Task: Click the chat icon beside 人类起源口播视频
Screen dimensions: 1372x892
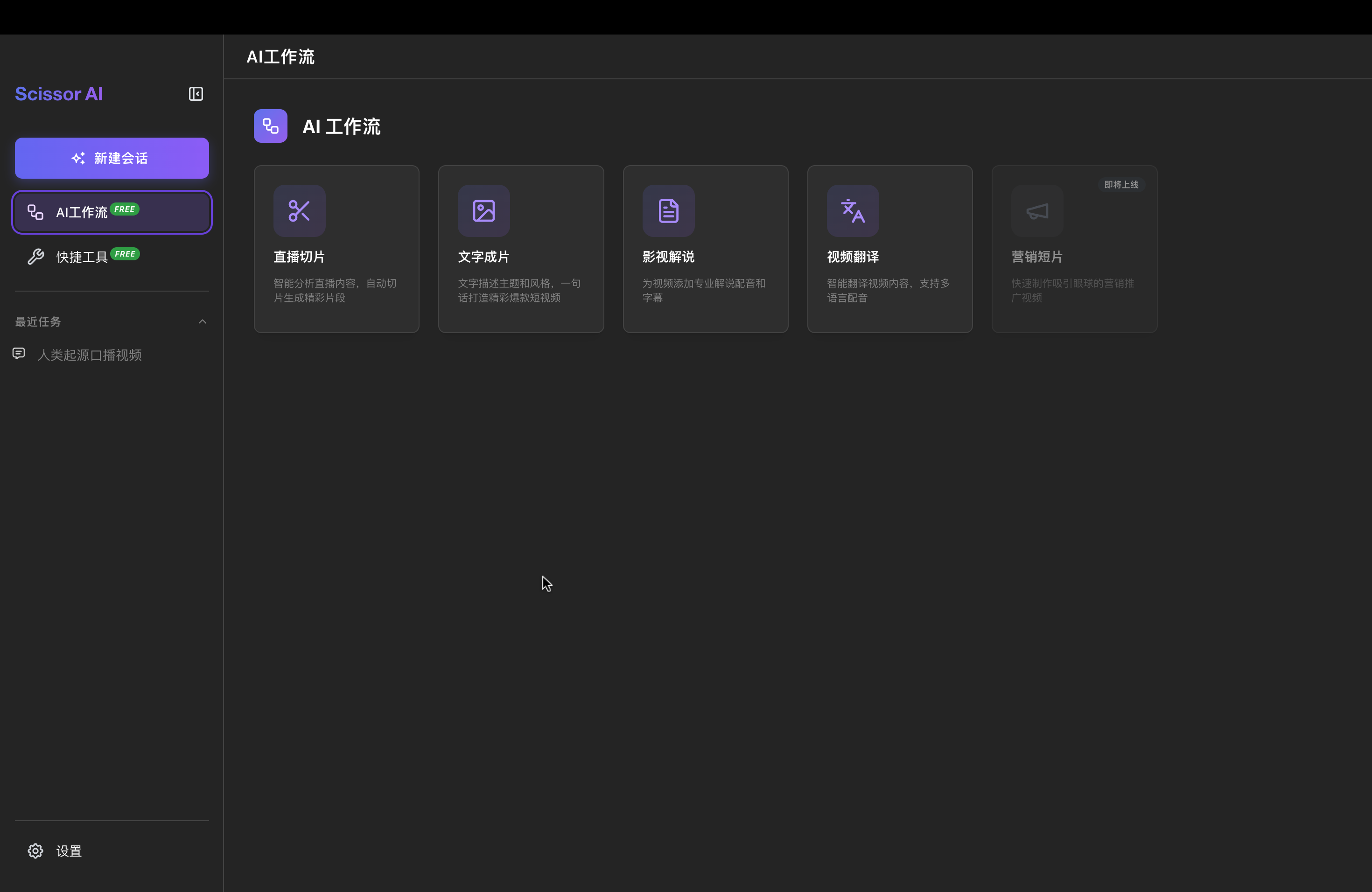Action: (19, 353)
